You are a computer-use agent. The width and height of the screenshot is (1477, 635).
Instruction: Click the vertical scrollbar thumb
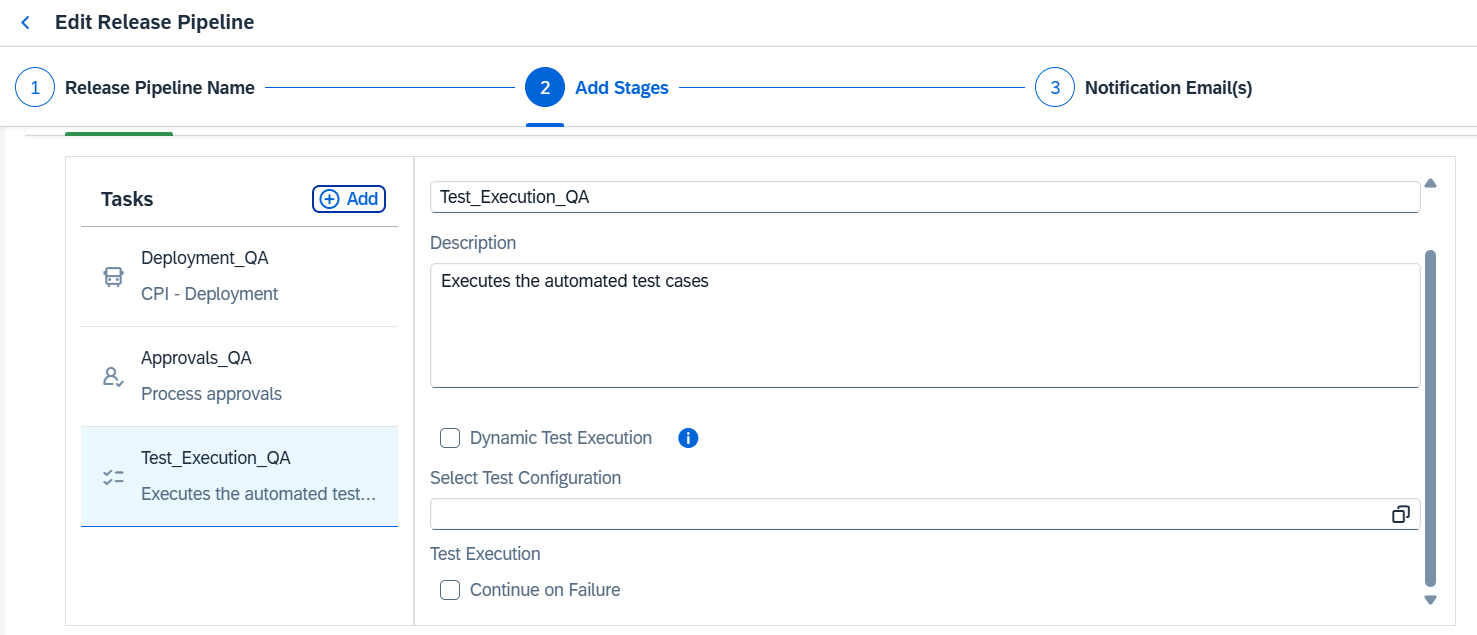[x=1430, y=418]
